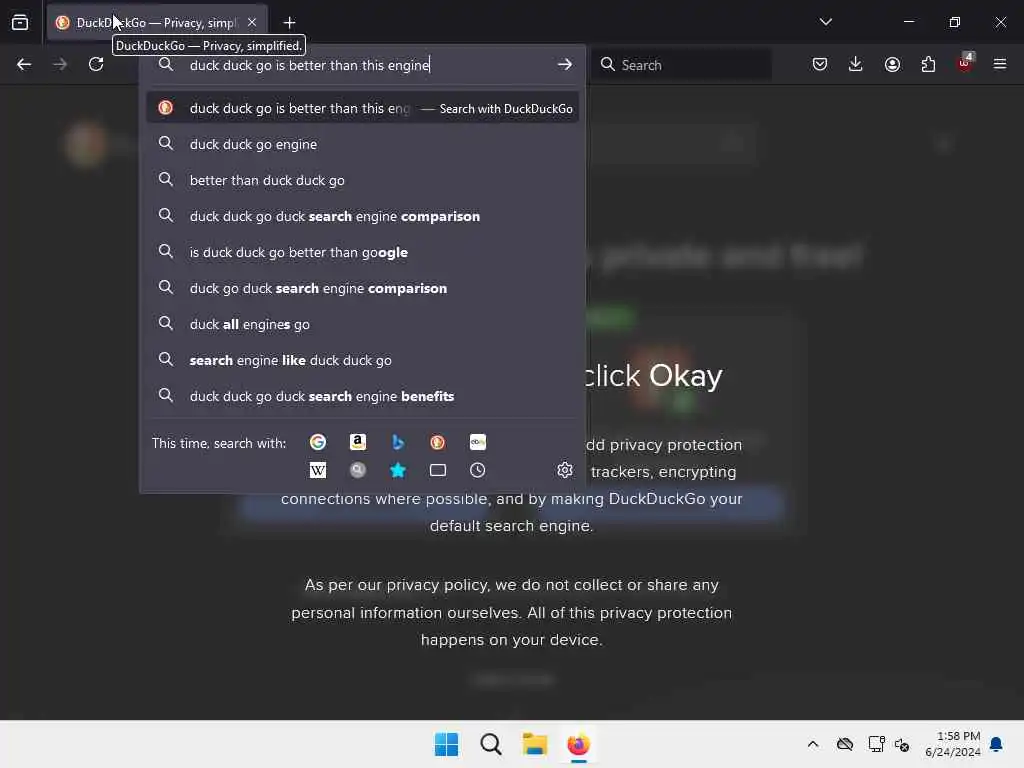
Task: Save page to Pocket
Action: click(820, 64)
